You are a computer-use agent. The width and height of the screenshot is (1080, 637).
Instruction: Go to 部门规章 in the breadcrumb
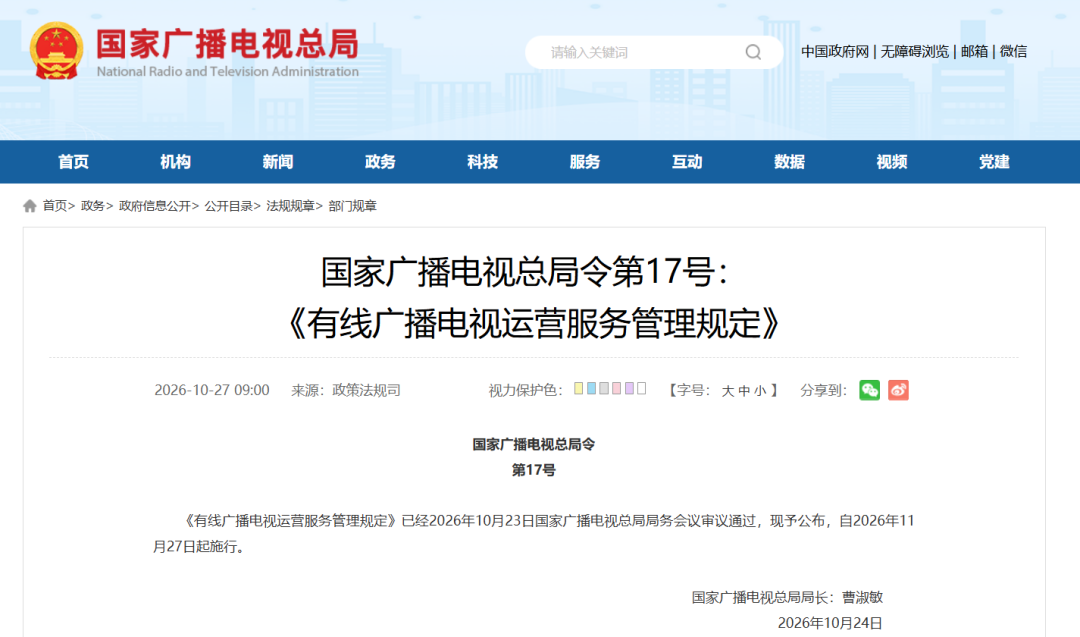(x=353, y=206)
